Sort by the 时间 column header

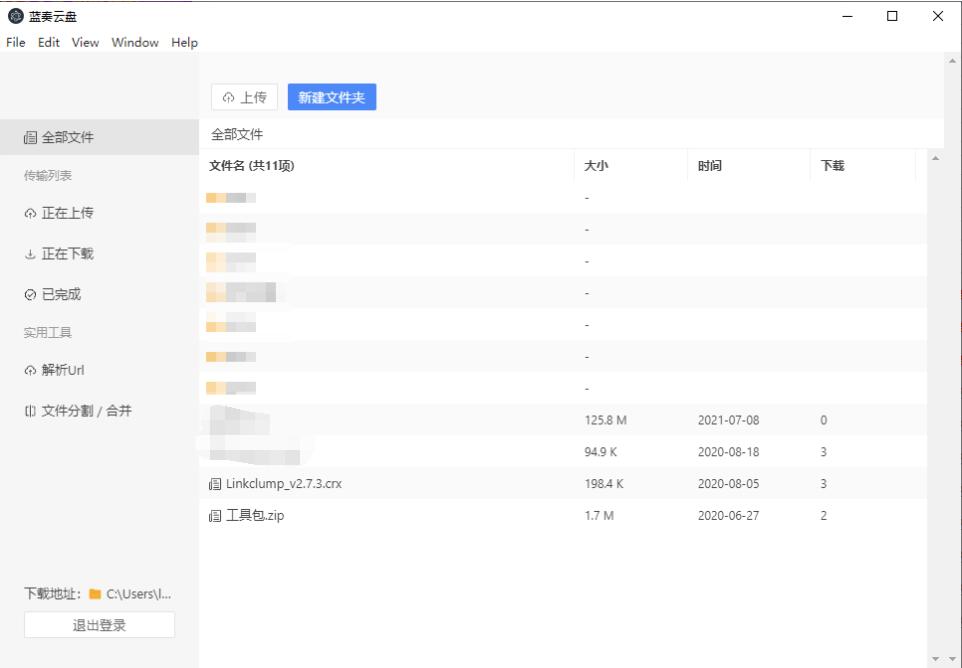[710, 166]
